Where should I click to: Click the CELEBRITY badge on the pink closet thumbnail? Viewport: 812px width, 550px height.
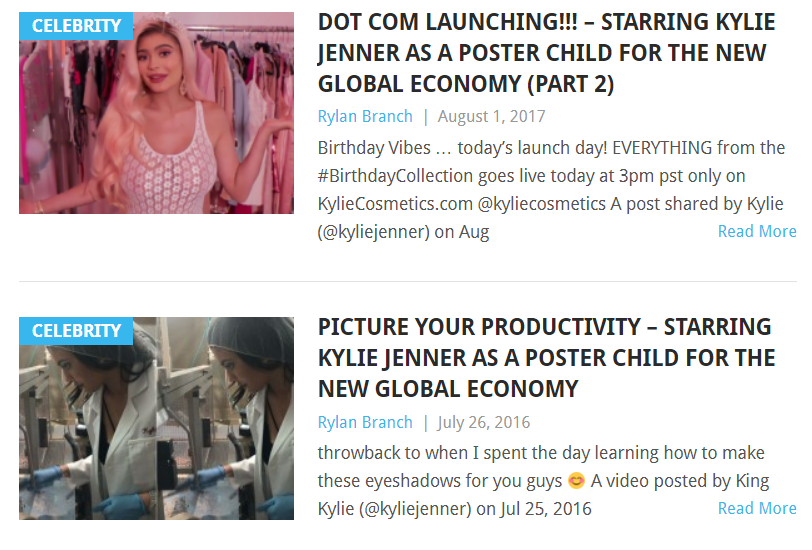click(76, 25)
